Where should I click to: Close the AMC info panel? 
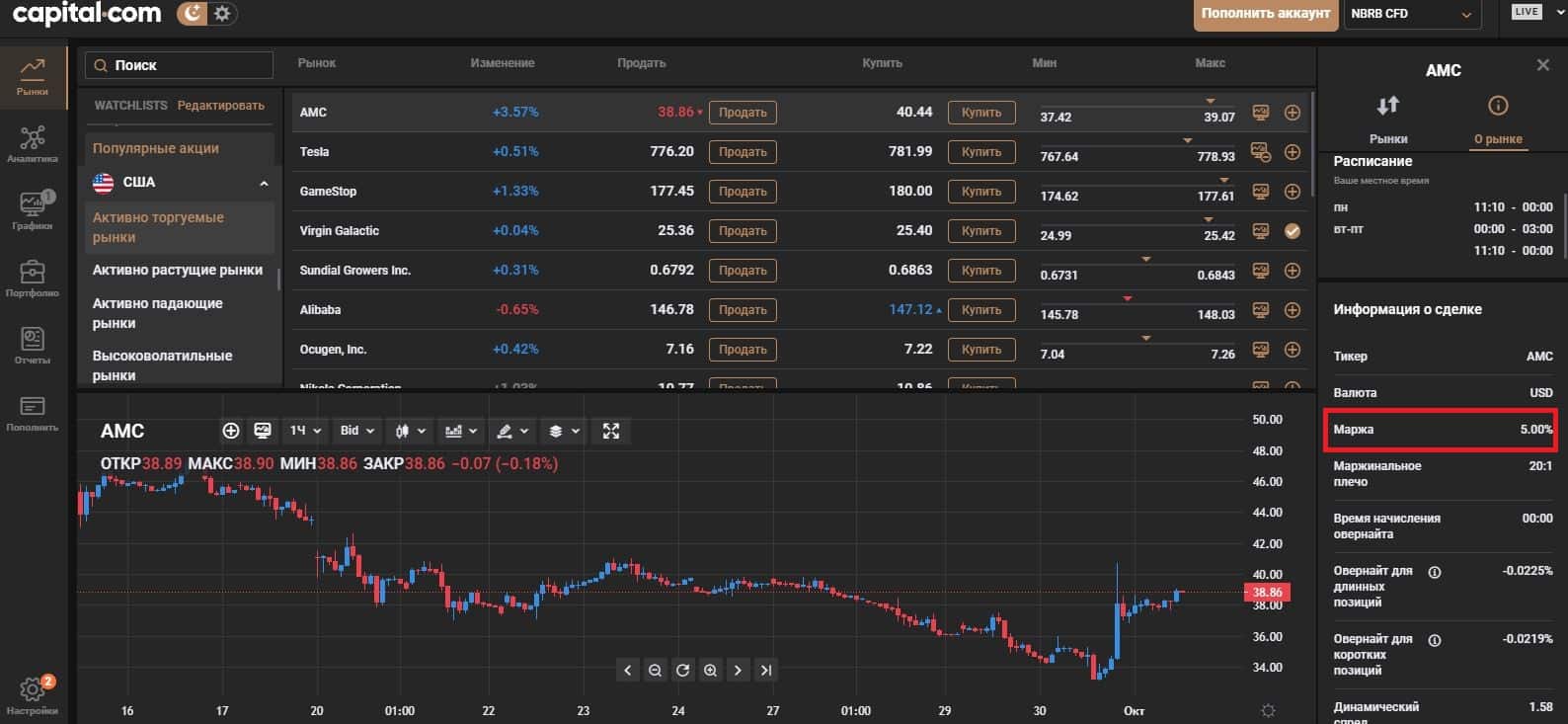click(1542, 65)
